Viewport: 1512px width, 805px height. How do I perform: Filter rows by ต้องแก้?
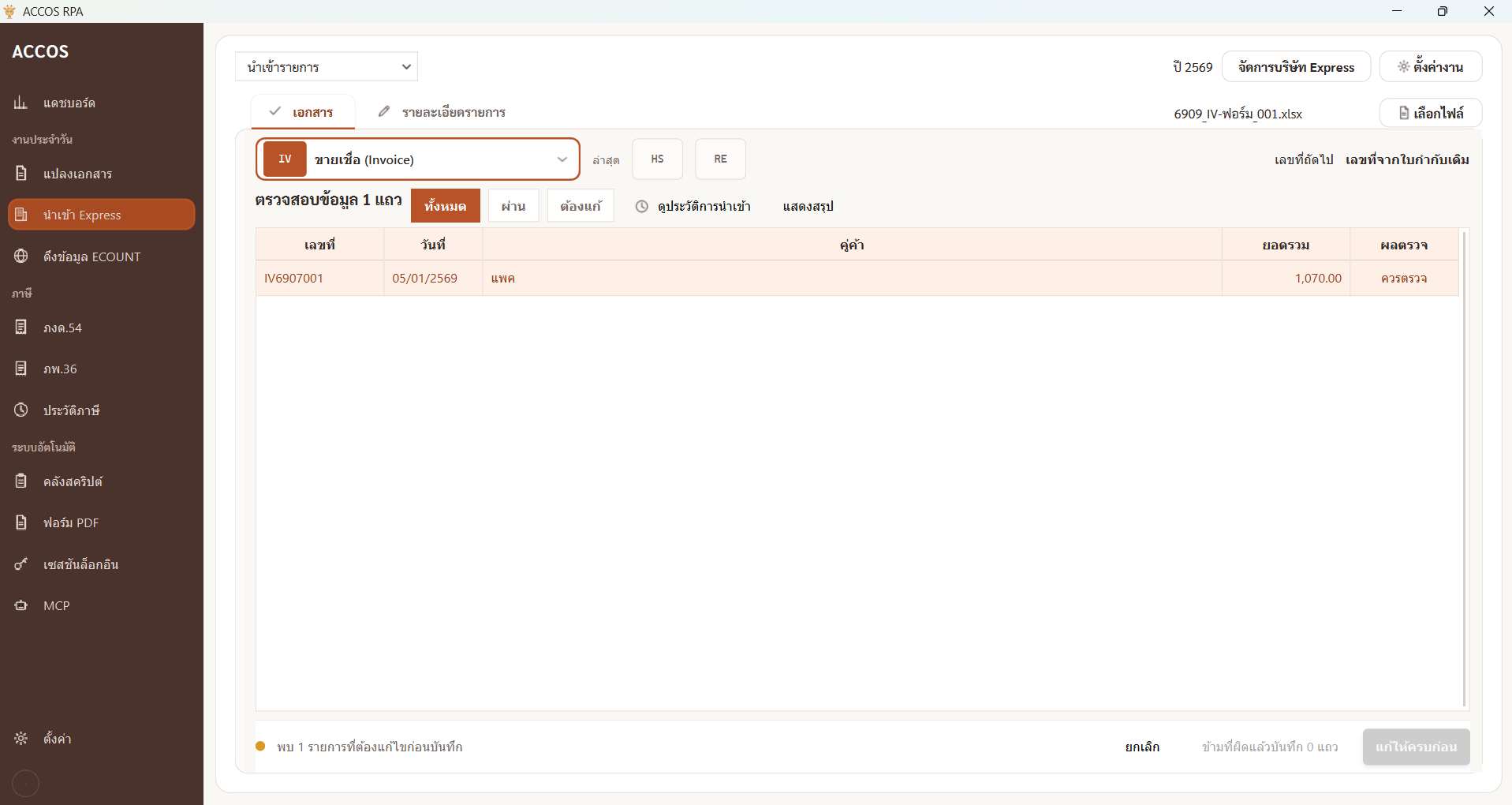(581, 206)
